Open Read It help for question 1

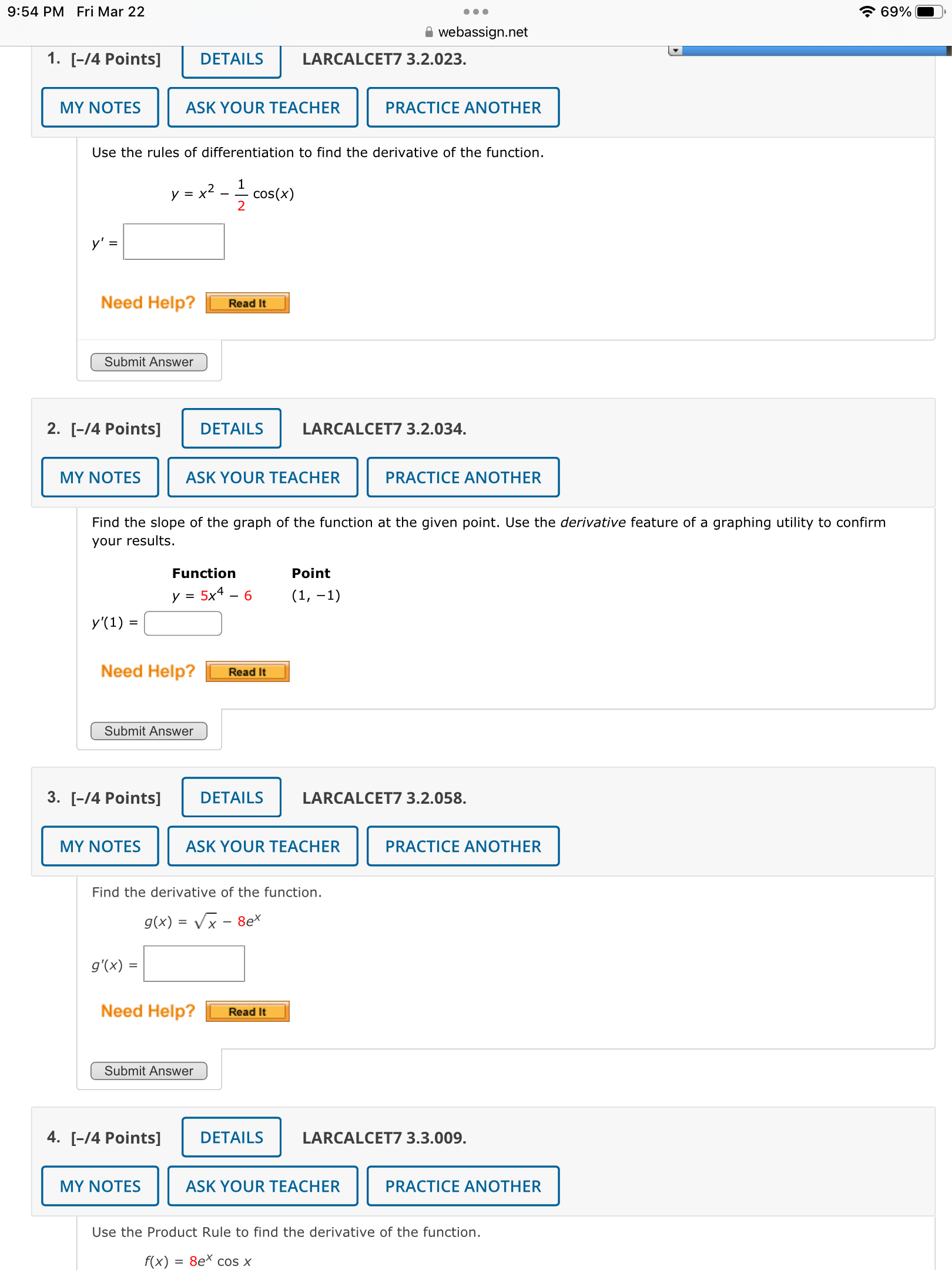click(247, 303)
